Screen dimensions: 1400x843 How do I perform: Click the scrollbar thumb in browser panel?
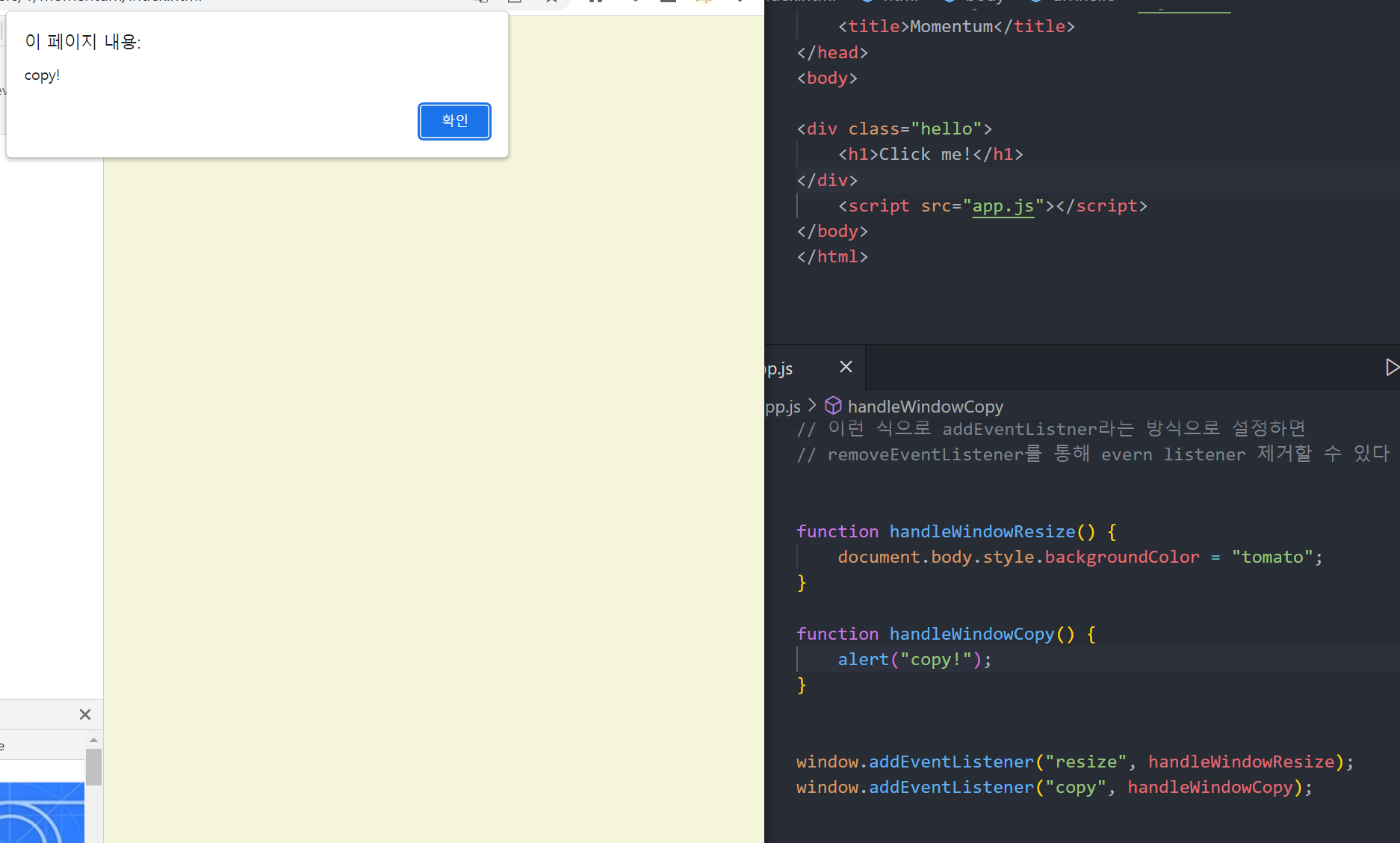pos(93,767)
